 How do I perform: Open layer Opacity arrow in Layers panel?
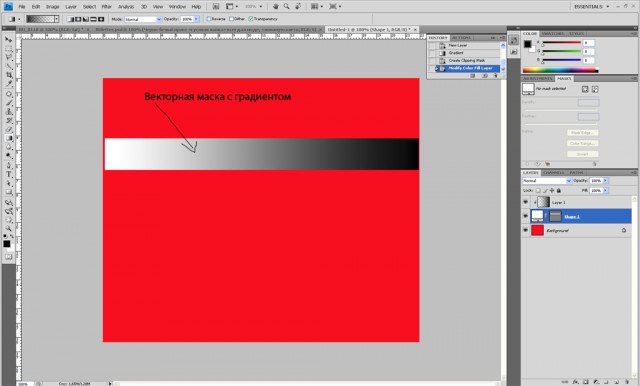tap(605, 181)
